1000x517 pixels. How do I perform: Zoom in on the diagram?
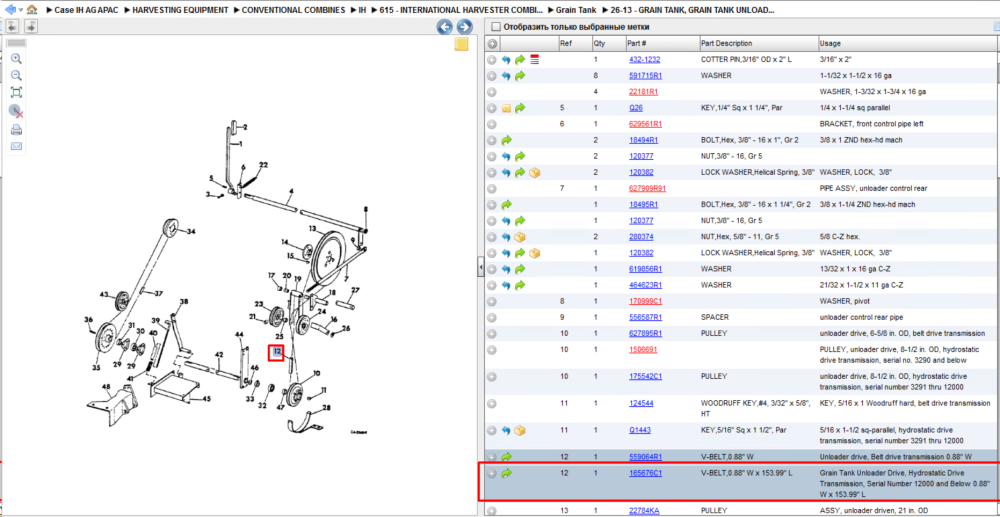tap(17, 59)
